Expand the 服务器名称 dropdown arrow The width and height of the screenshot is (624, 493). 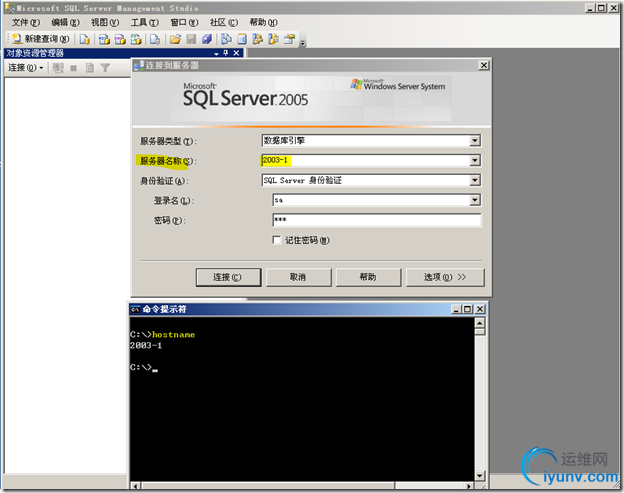pos(474,160)
